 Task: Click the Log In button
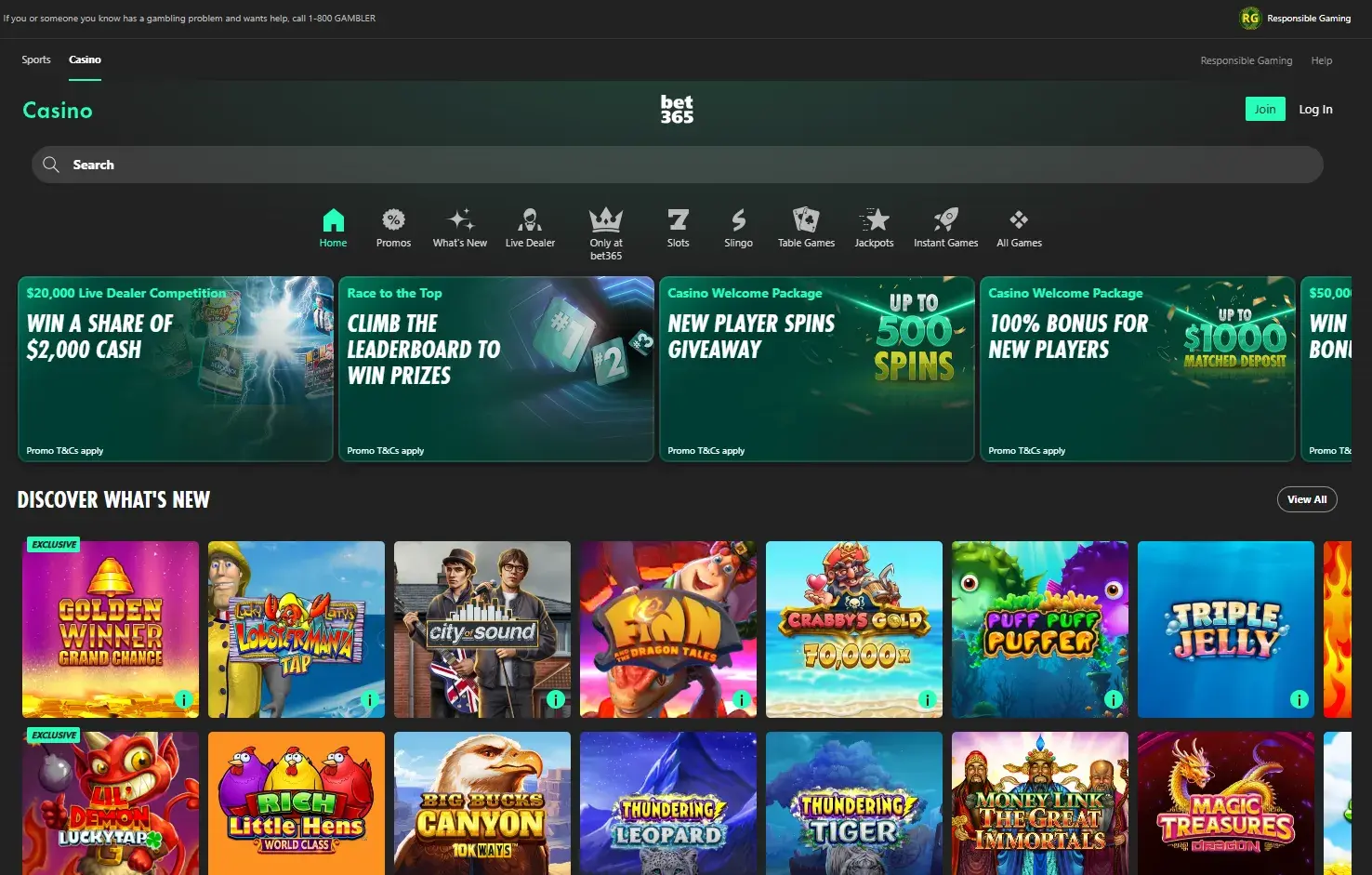pos(1315,109)
